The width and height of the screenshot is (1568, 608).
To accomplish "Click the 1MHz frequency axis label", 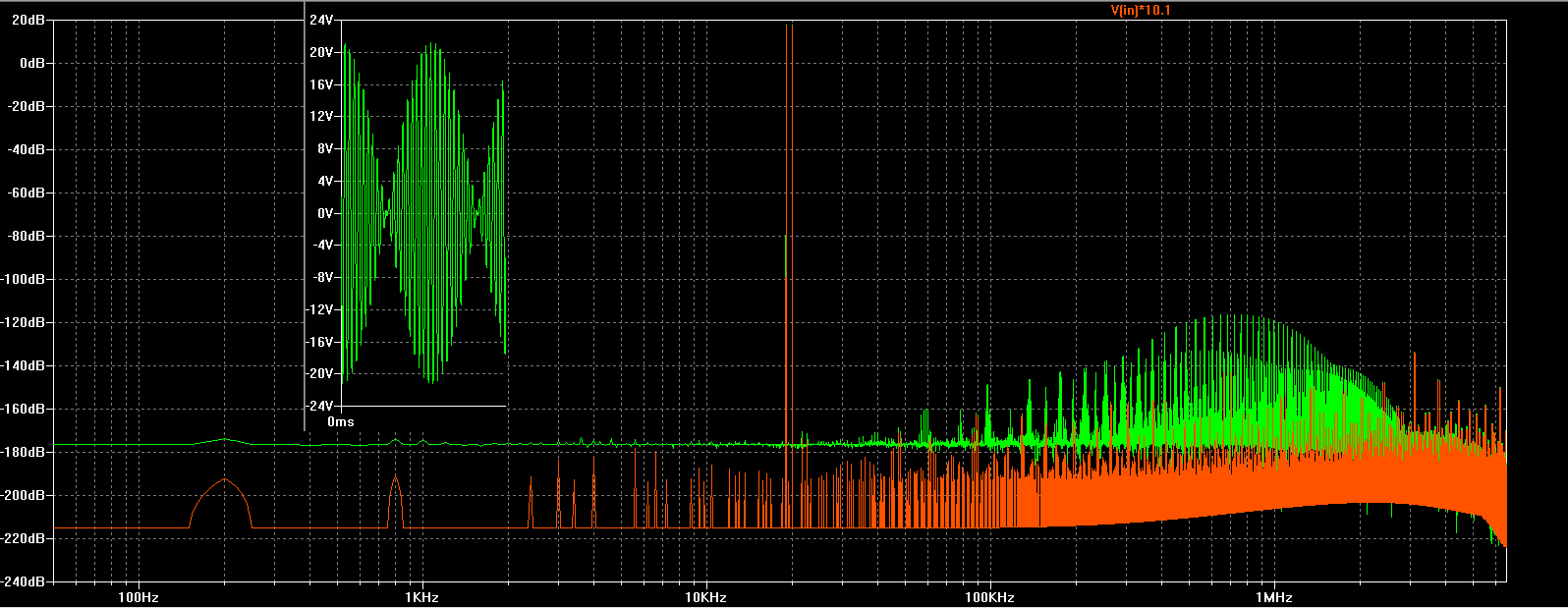I will [x=1273, y=597].
